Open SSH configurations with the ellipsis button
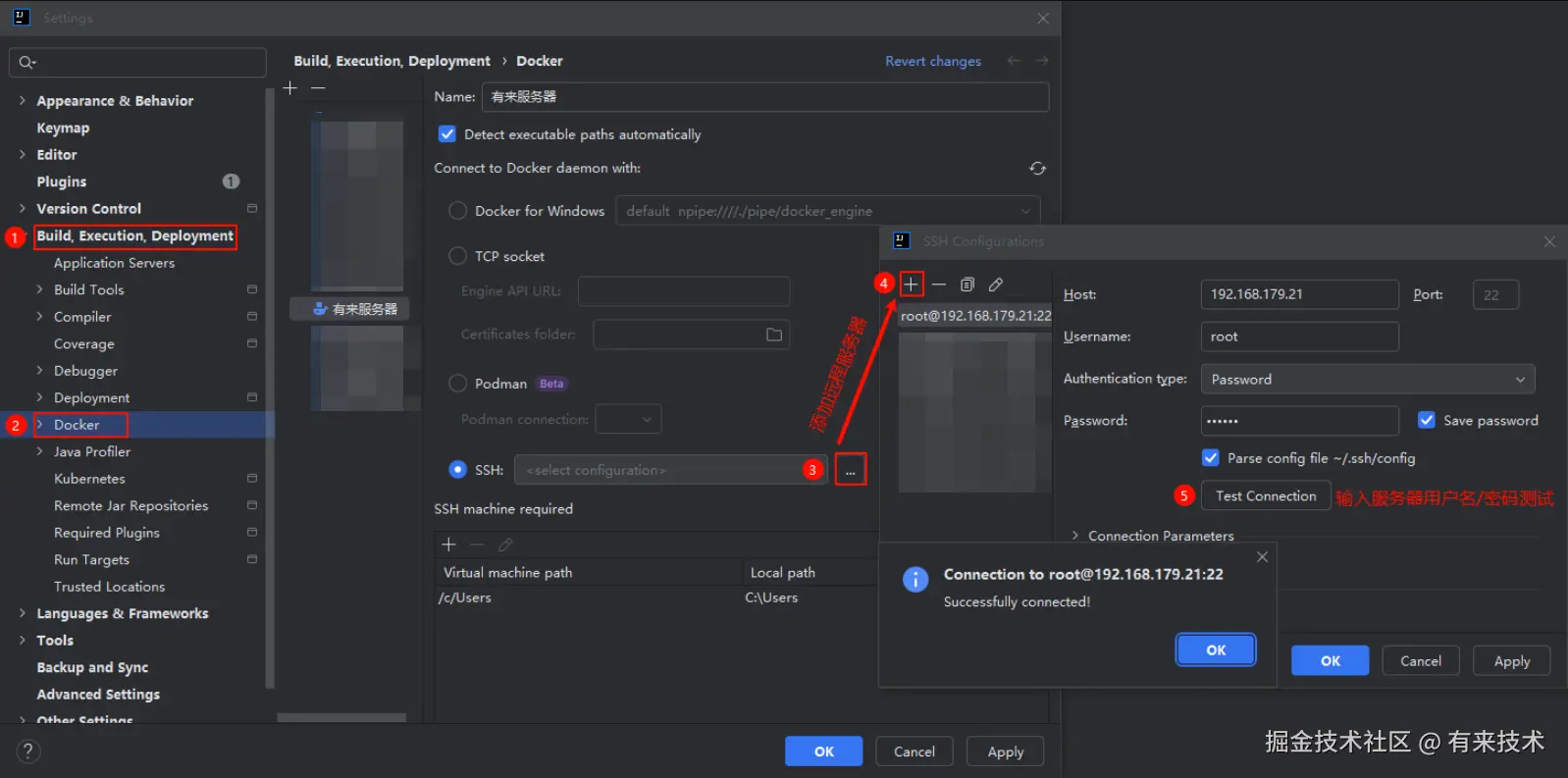Screen dimensions: 1568x778 pyautogui.click(x=851, y=471)
